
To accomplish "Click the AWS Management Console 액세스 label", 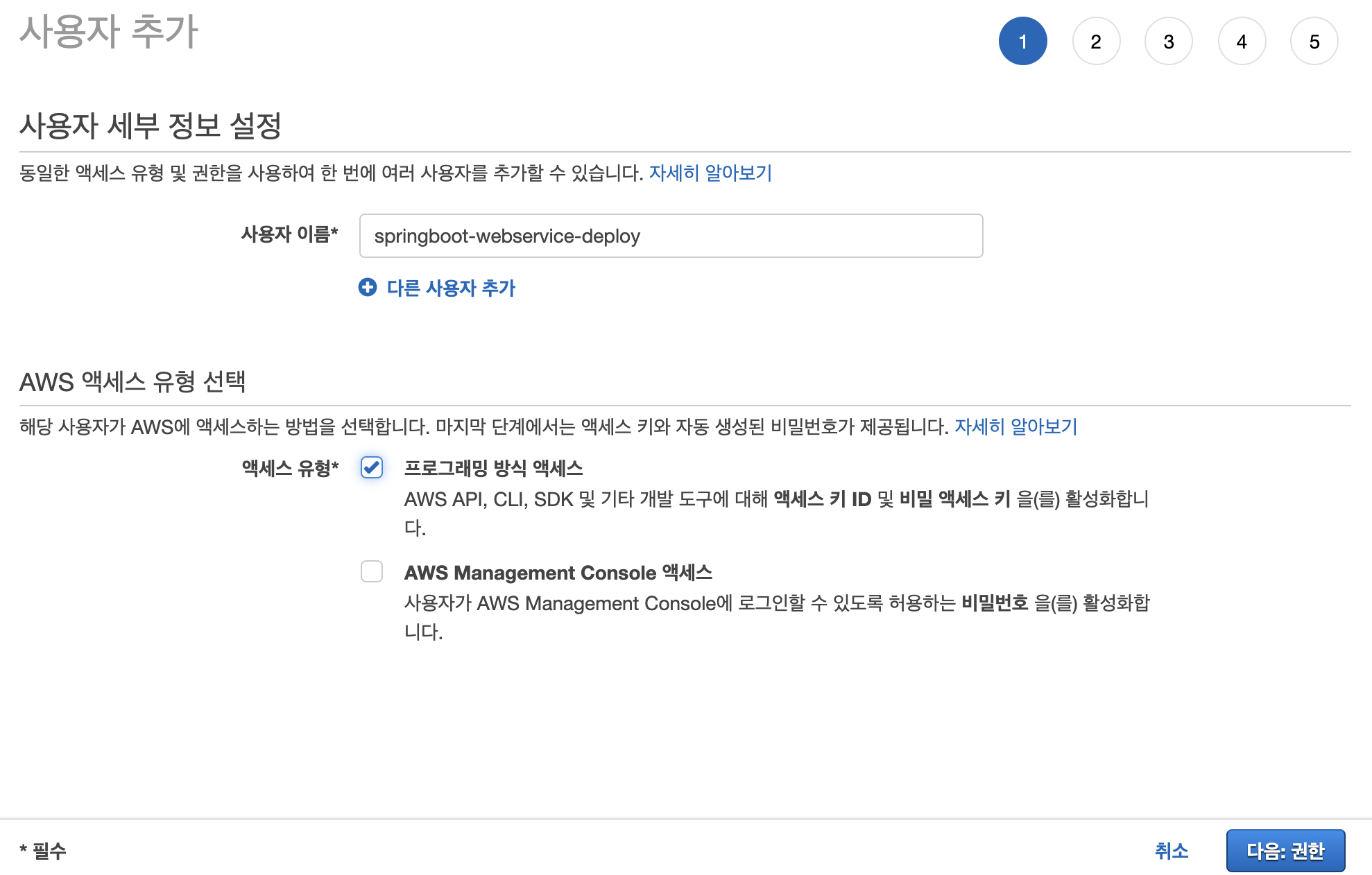I will 558,573.
